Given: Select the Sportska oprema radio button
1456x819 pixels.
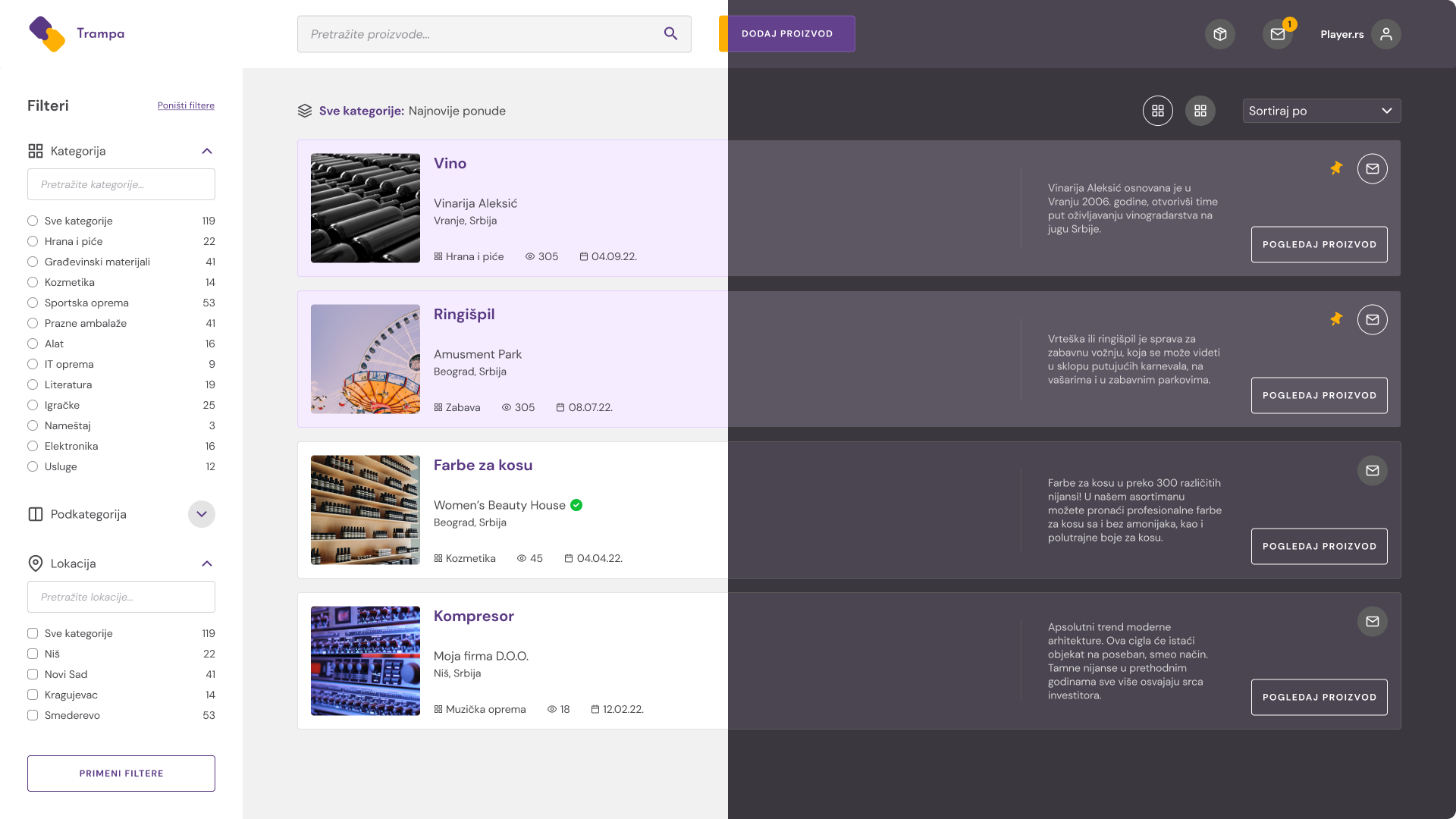Looking at the screenshot, I should 33,303.
